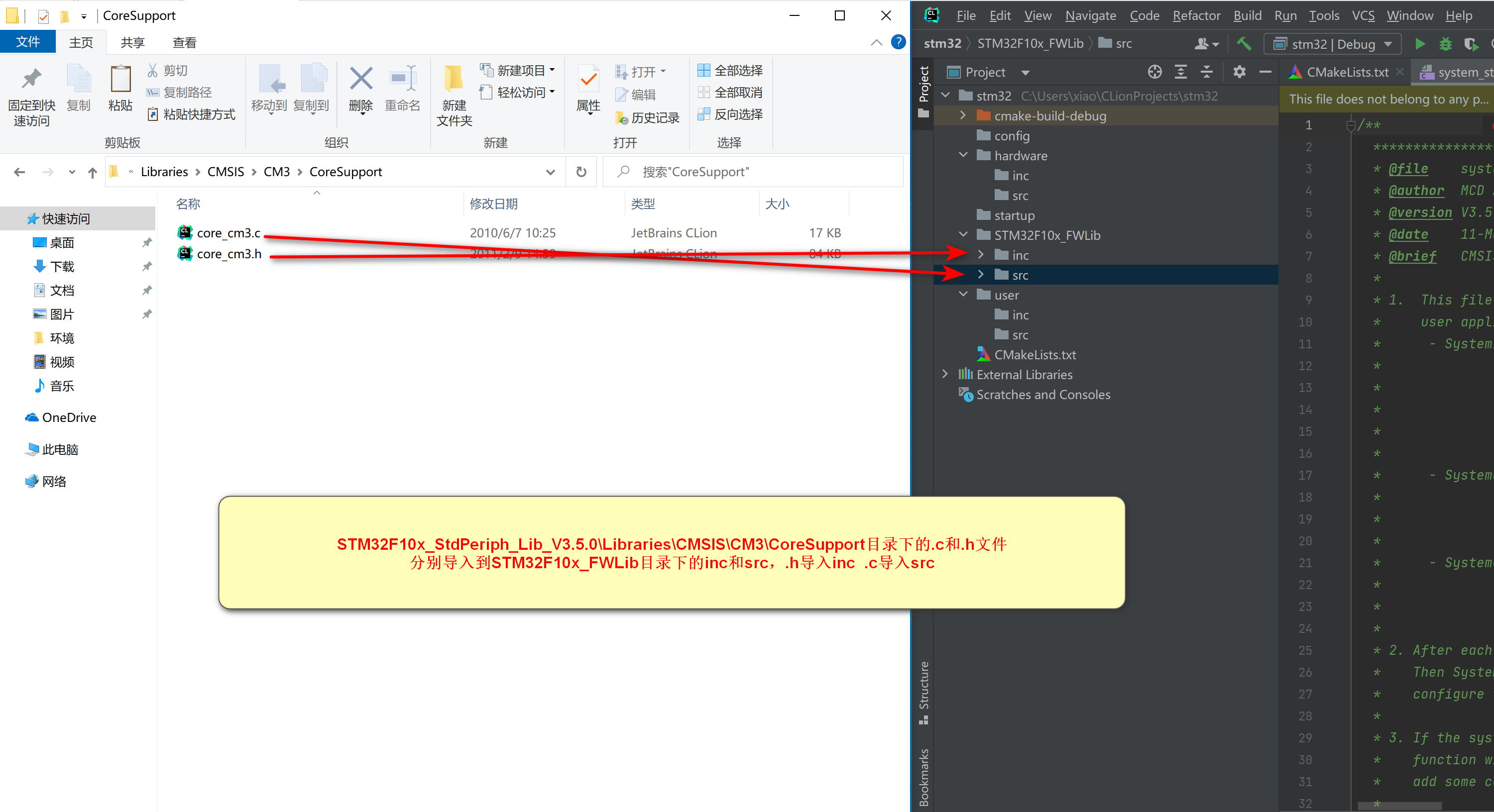This screenshot has width=1494, height=812.
Task: Open the Bookmarks tool window tab
Action: 923,777
